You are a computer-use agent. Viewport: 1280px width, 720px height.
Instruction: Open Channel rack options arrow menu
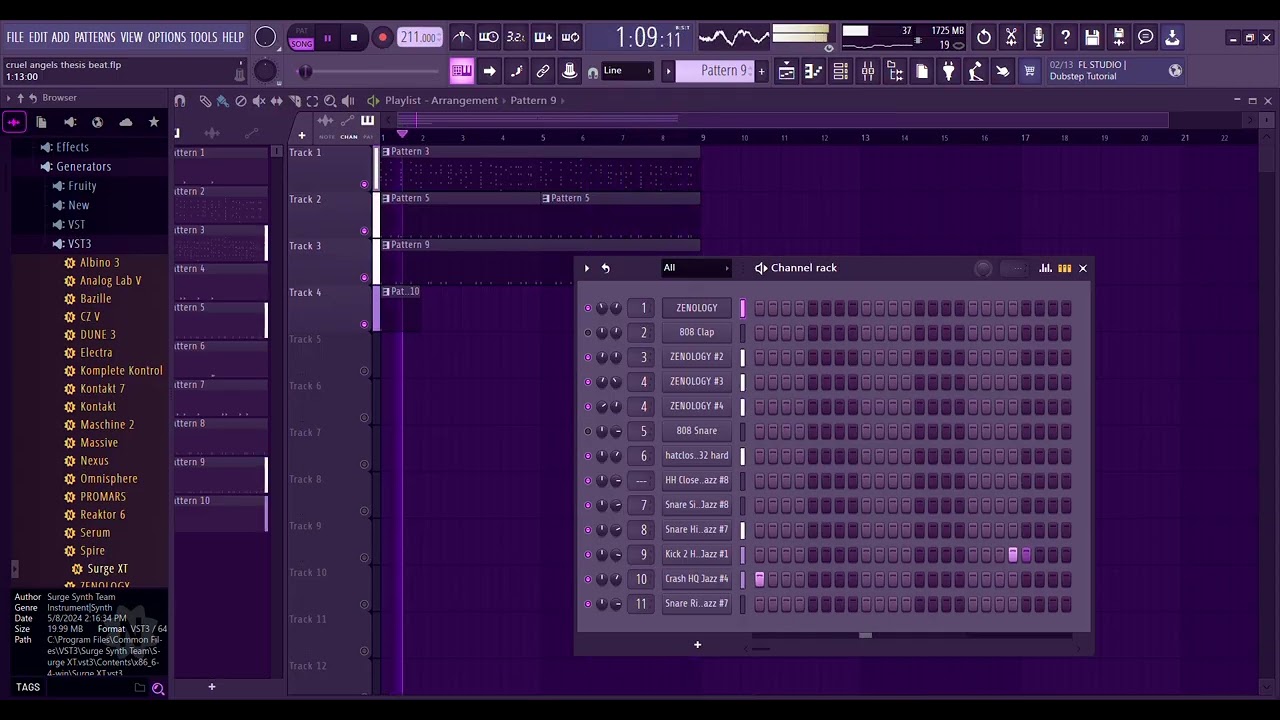coord(587,268)
